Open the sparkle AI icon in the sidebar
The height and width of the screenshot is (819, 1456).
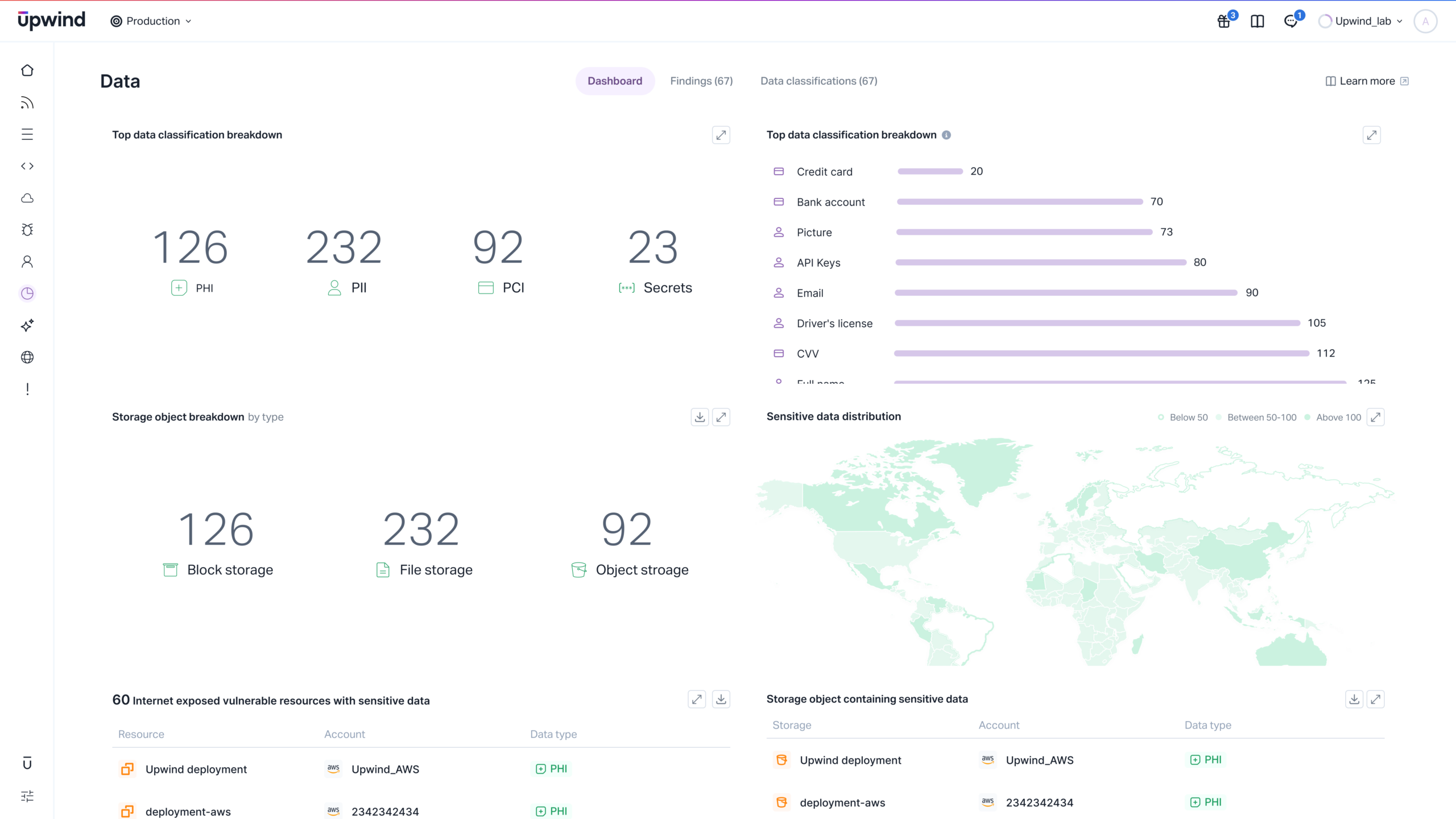click(x=27, y=325)
